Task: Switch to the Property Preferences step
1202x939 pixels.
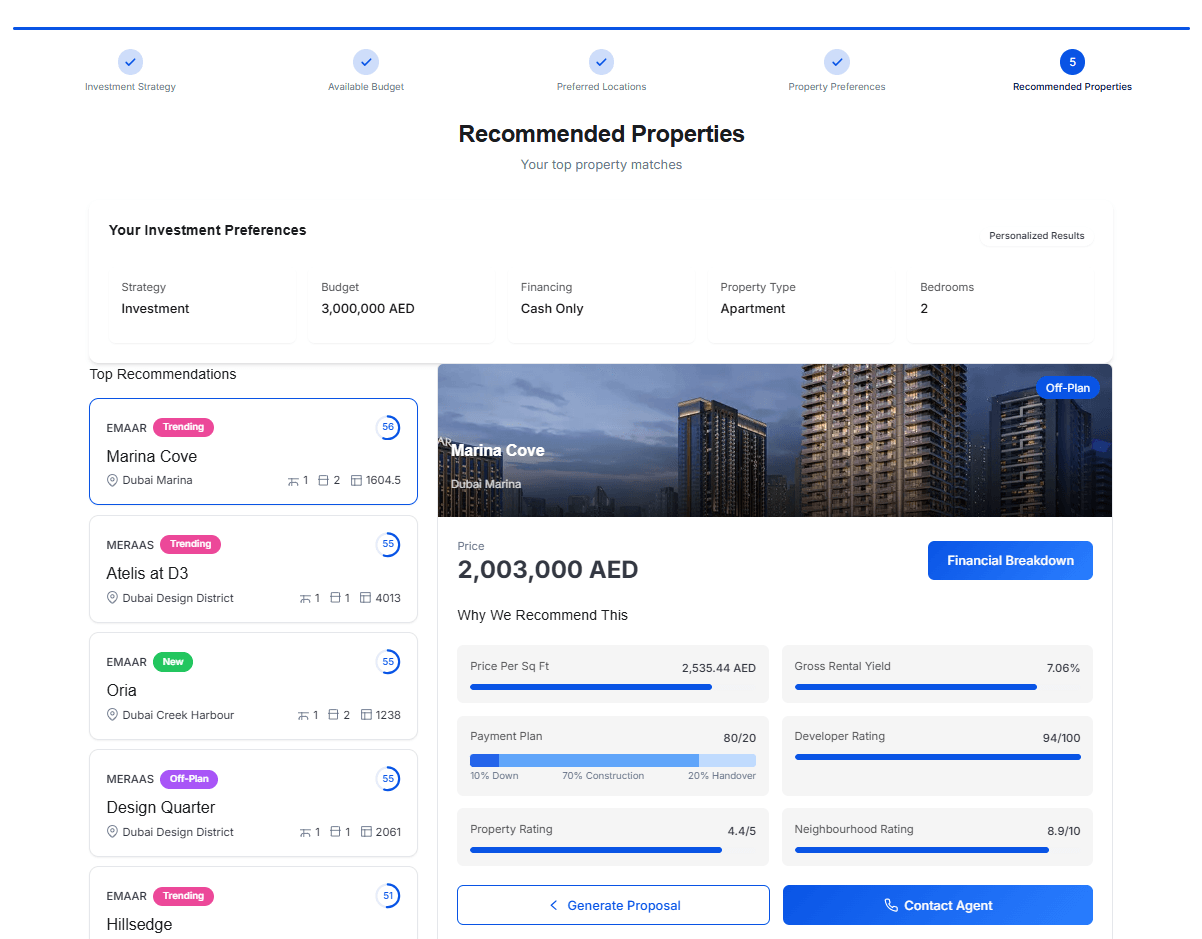Action: [836, 62]
